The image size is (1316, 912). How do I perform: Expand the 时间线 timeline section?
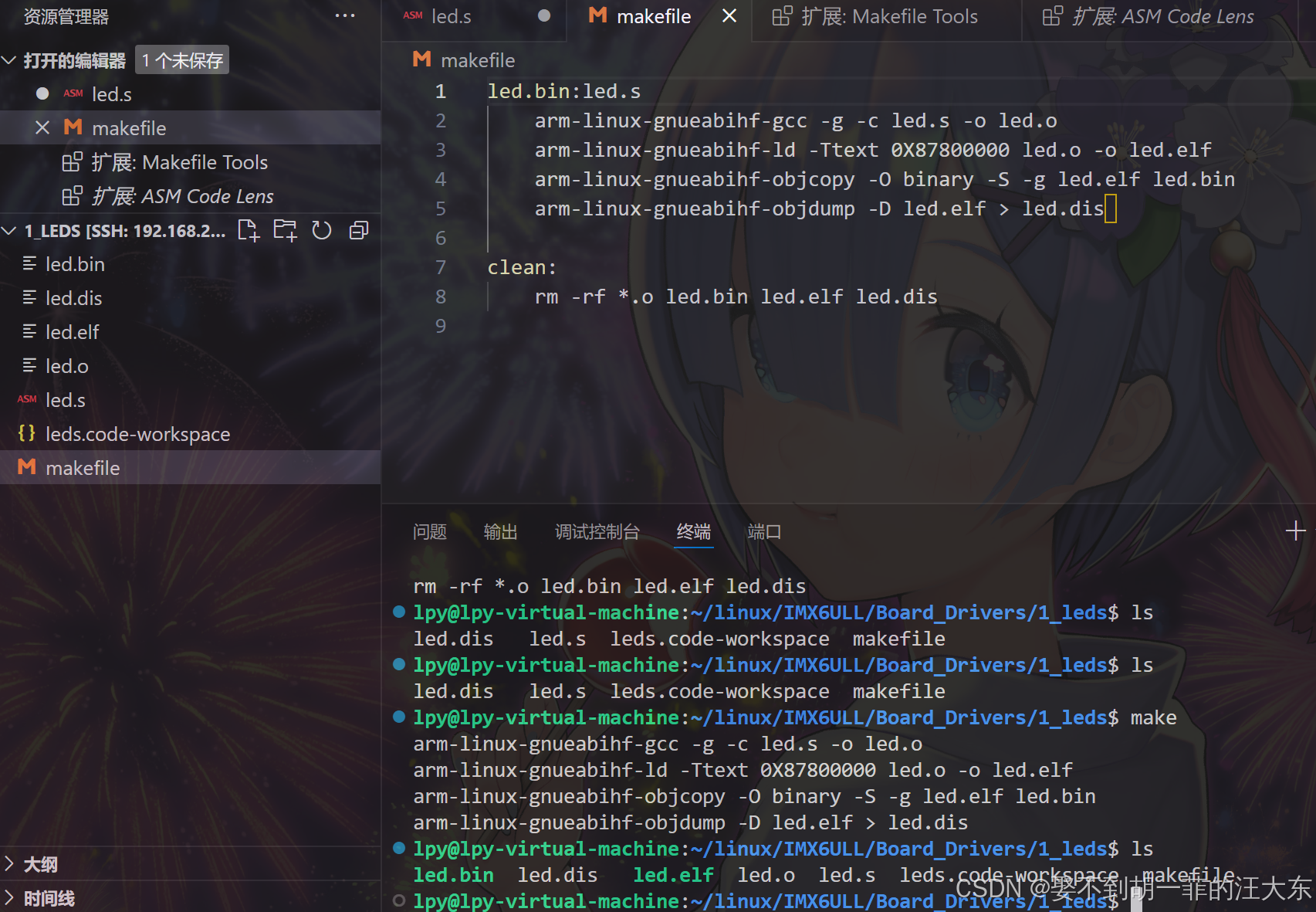[9, 897]
